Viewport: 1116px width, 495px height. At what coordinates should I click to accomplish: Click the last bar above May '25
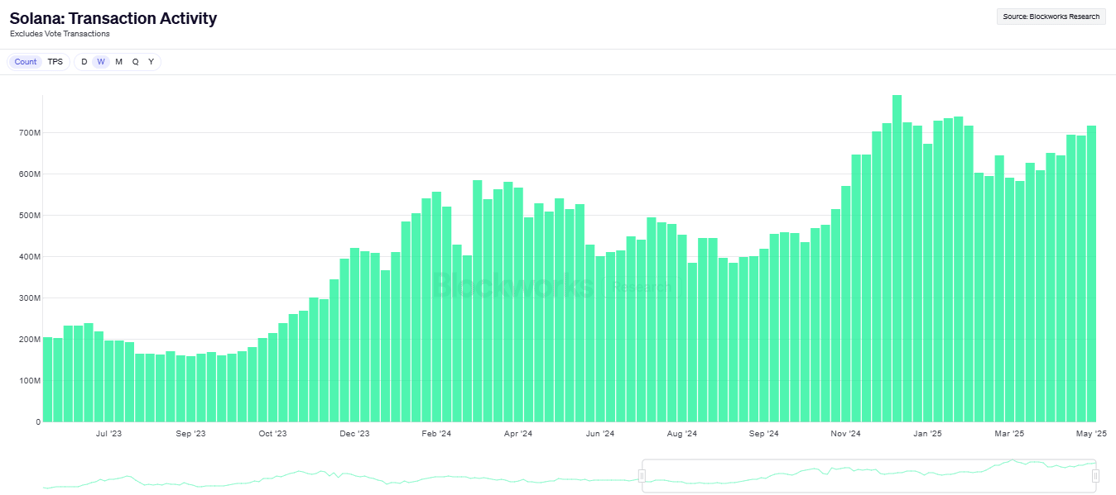(1091, 273)
